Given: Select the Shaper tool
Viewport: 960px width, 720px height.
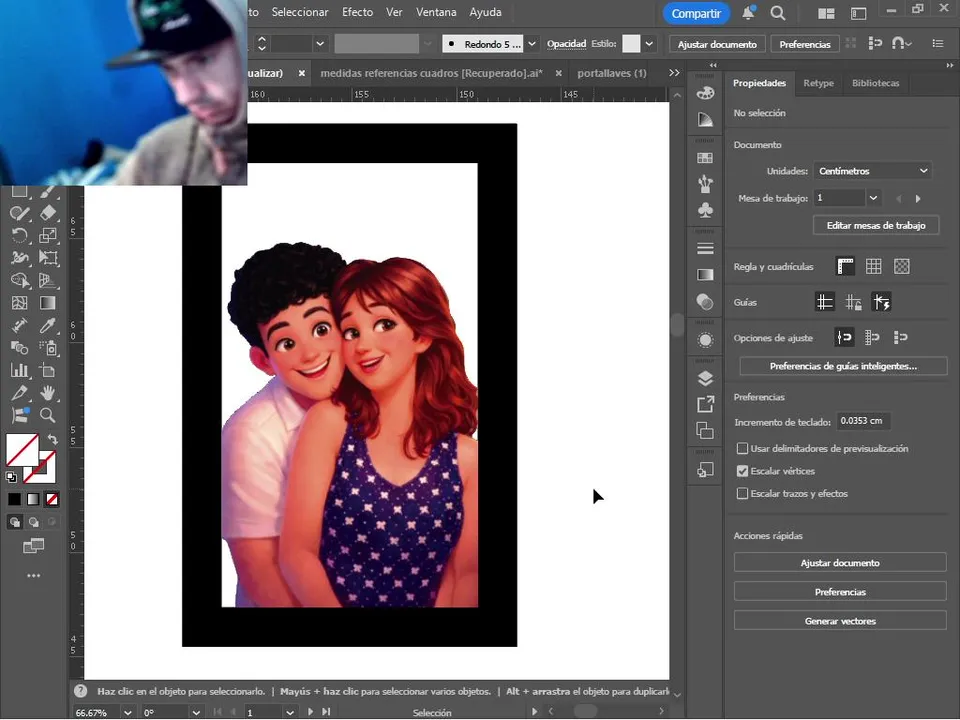Looking at the screenshot, I should point(20,212).
